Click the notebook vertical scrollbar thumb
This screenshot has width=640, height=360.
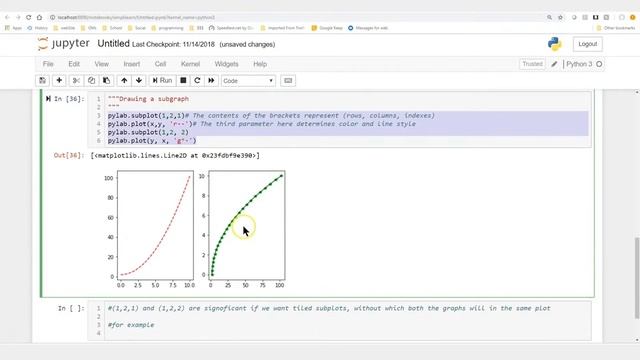637,278
